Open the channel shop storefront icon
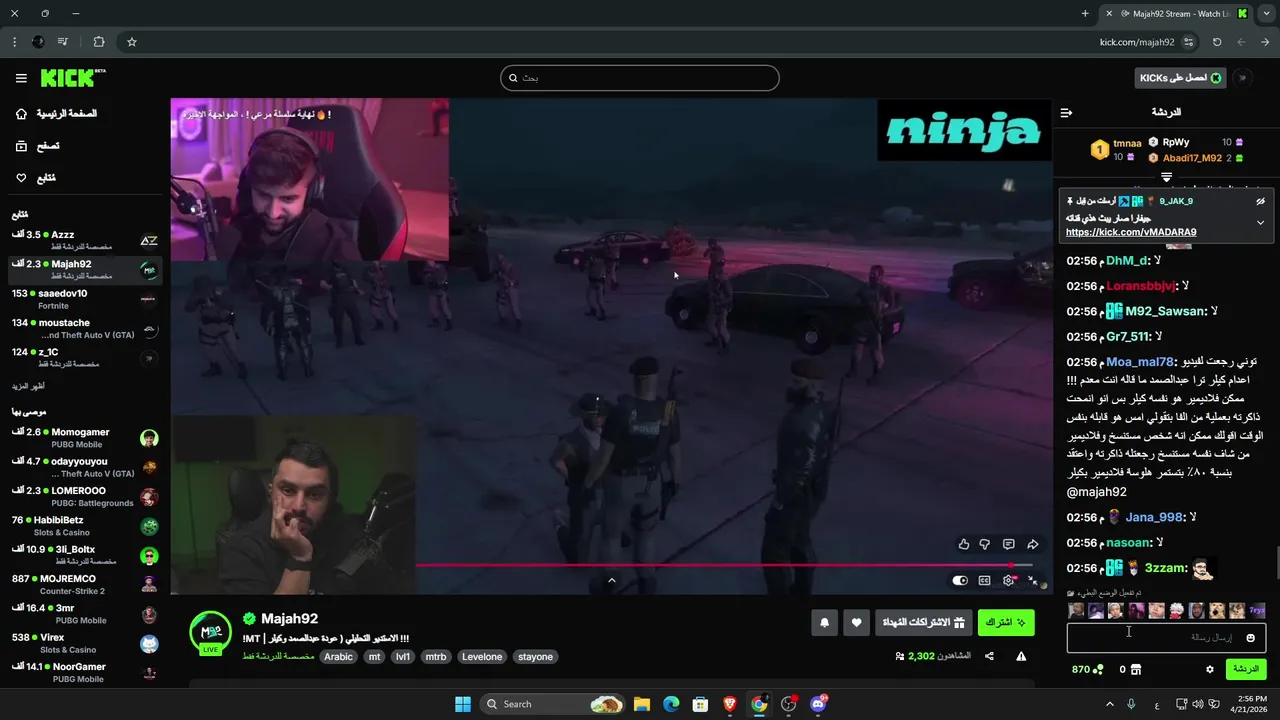 click(x=1136, y=669)
